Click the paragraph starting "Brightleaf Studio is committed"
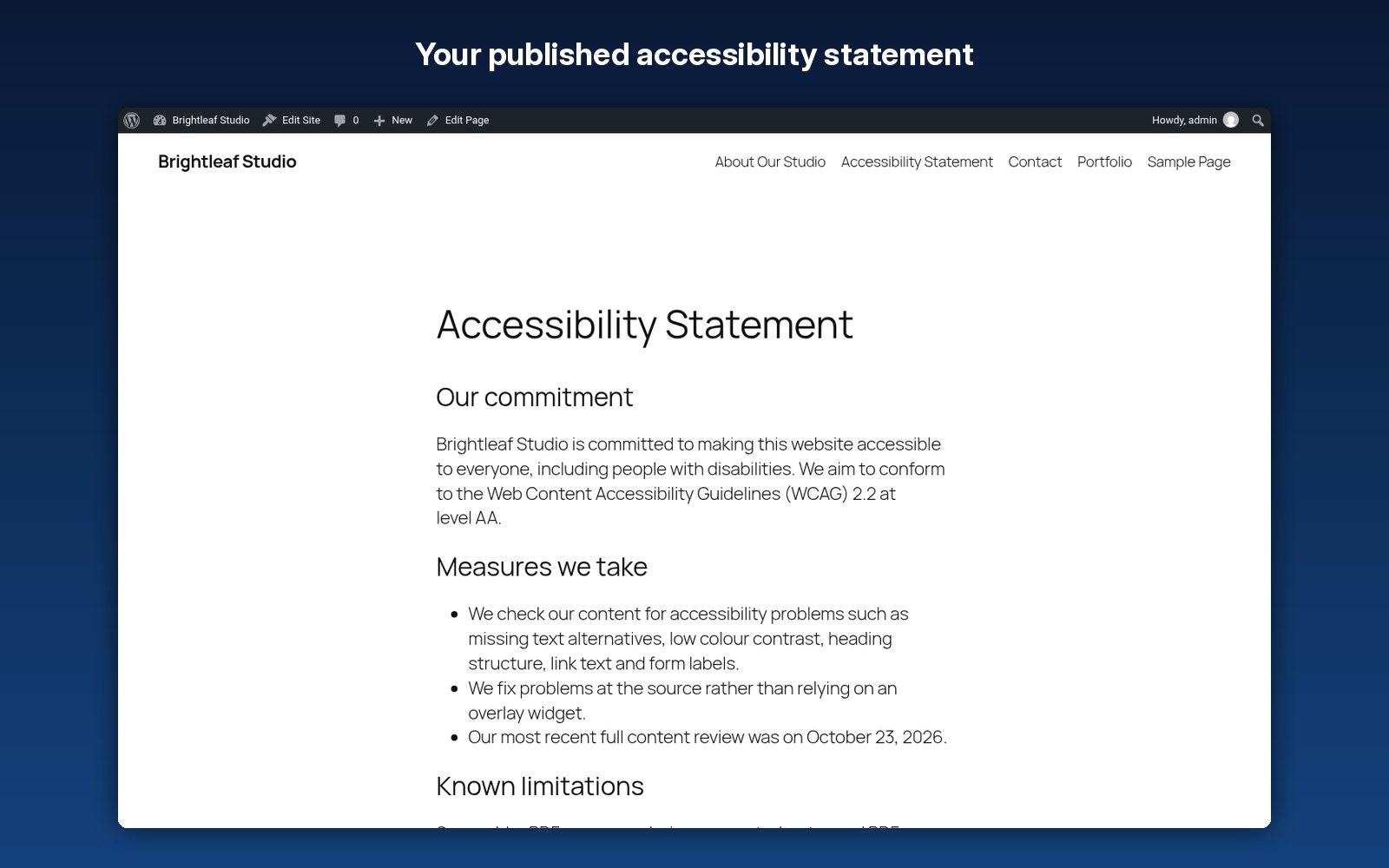Viewport: 1389px width, 868px height. tap(691, 481)
